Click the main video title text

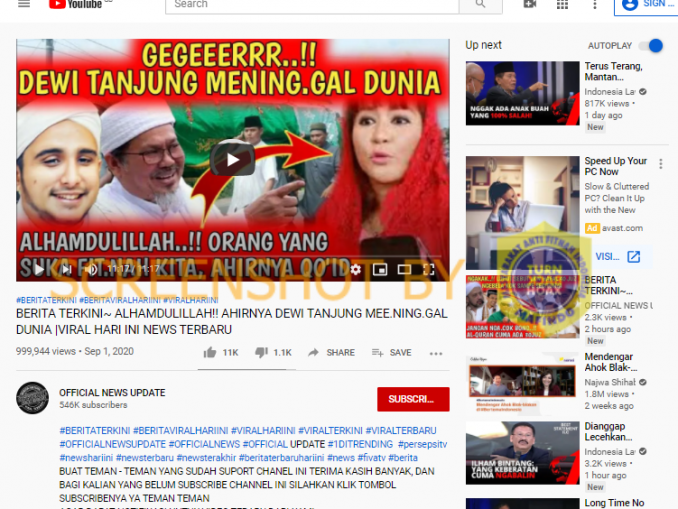coord(231,321)
